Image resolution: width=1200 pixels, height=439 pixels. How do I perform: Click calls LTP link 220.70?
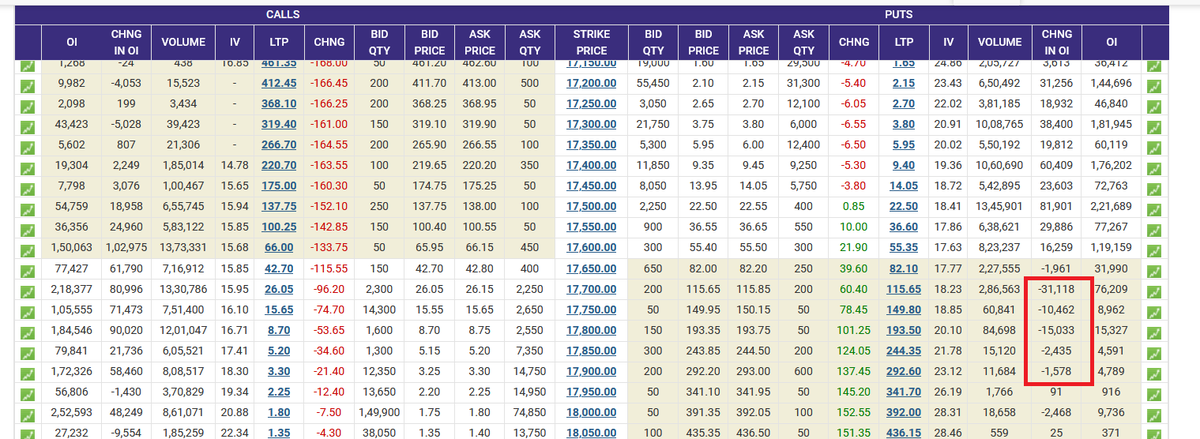pos(279,164)
